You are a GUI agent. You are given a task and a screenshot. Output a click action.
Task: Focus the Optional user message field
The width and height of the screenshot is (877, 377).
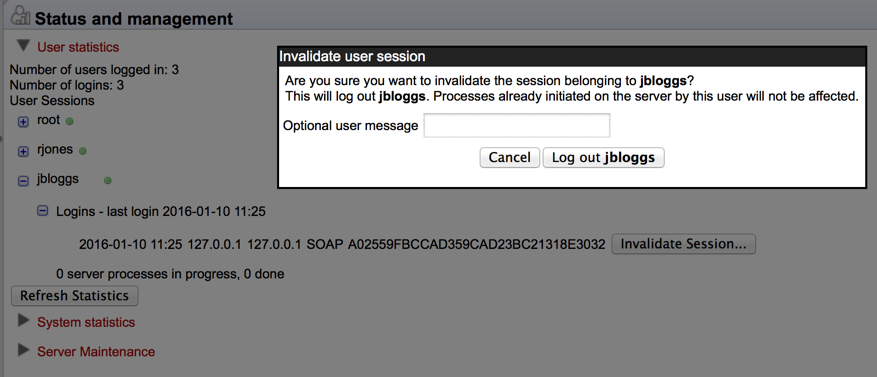(517, 126)
